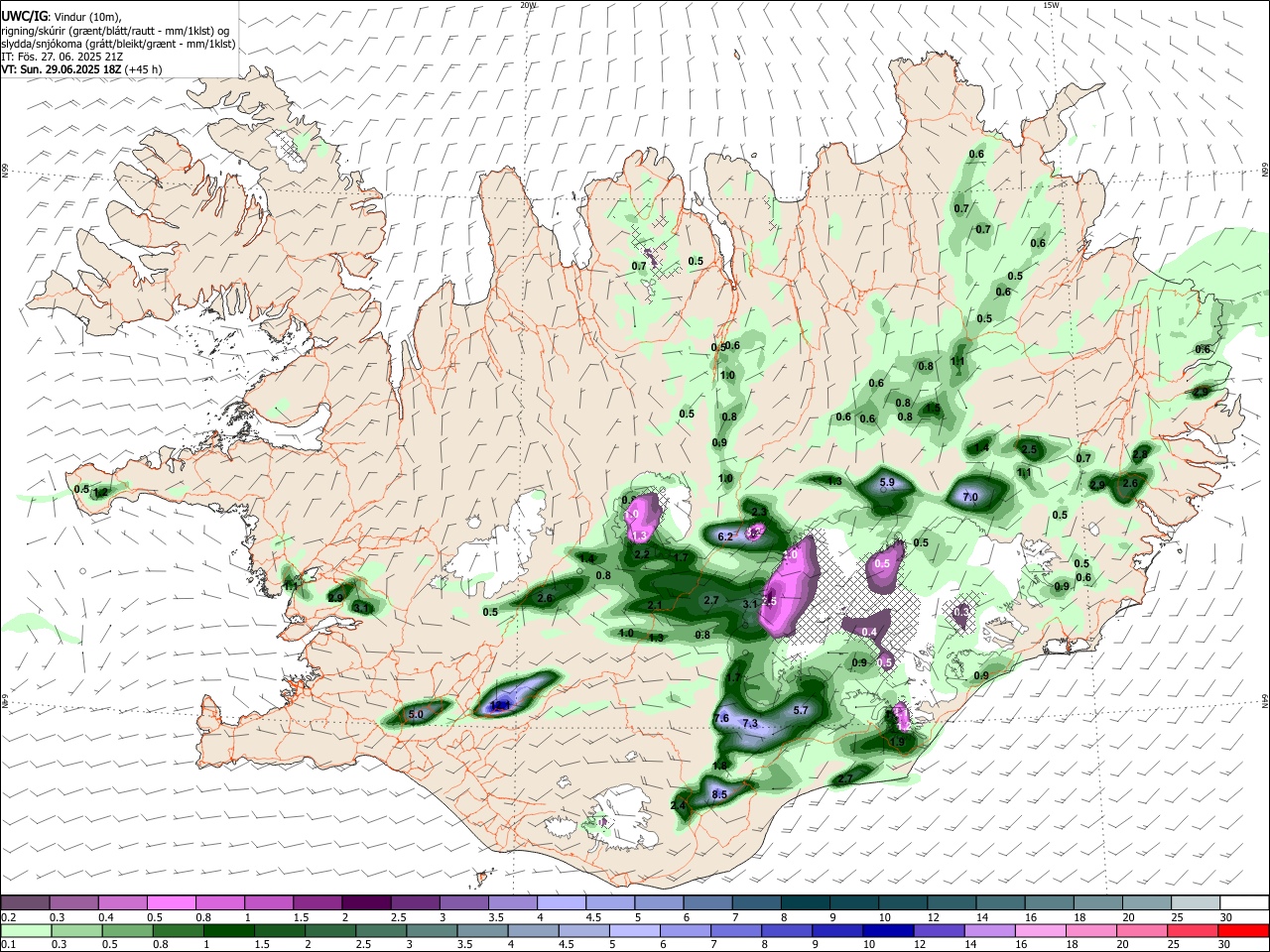Select the pale green 0.1 swatch, lower scale
1270x952 pixels.
tap(25, 930)
